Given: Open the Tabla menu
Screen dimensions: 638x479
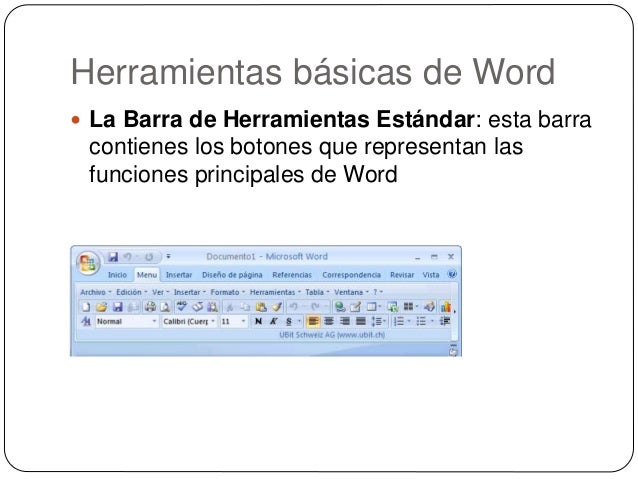Looking at the screenshot, I should pyautogui.click(x=317, y=292).
